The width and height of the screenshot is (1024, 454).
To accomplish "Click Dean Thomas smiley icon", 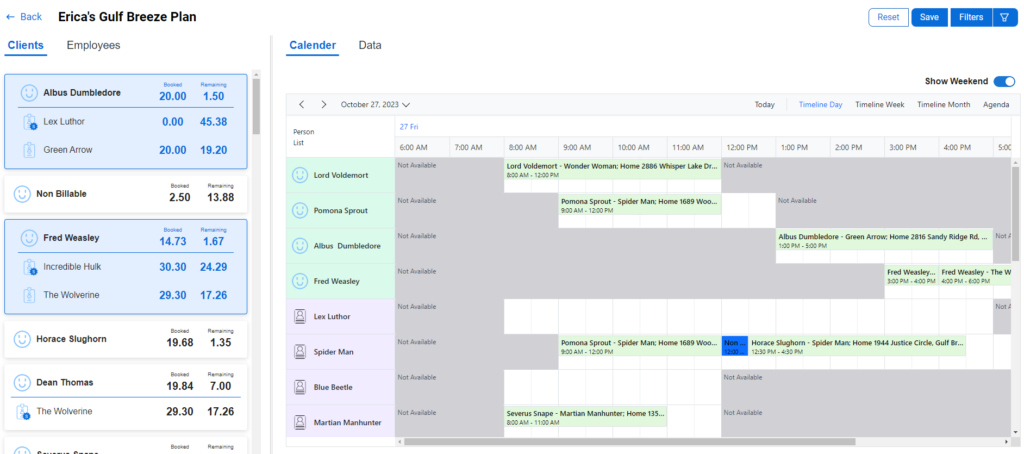I will pyautogui.click(x=22, y=382).
